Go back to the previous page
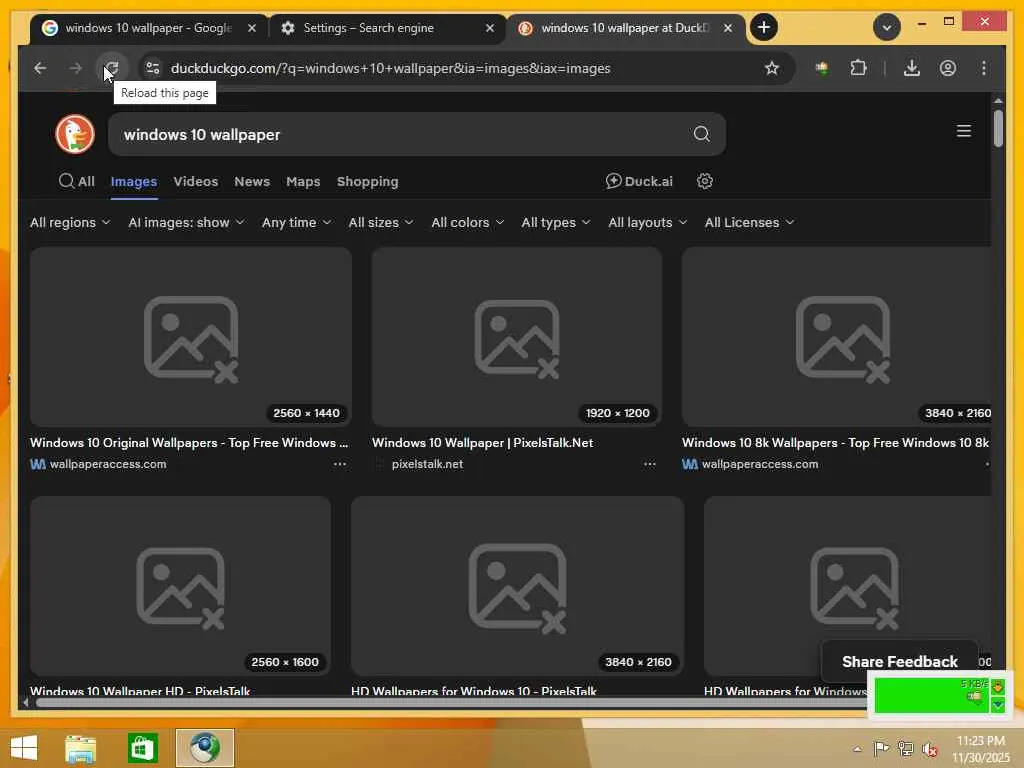 coord(40,68)
